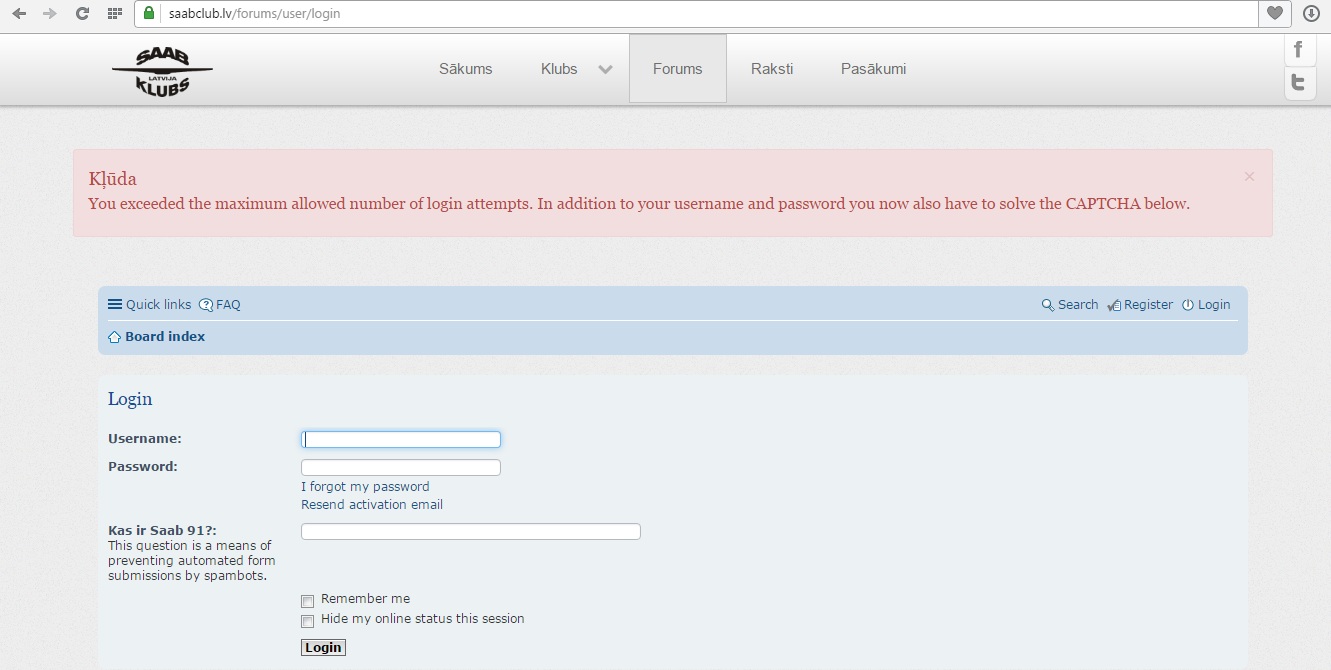The width and height of the screenshot is (1331, 670).
Task: Open the Quick links dropdown
Action: pos(150,305)
